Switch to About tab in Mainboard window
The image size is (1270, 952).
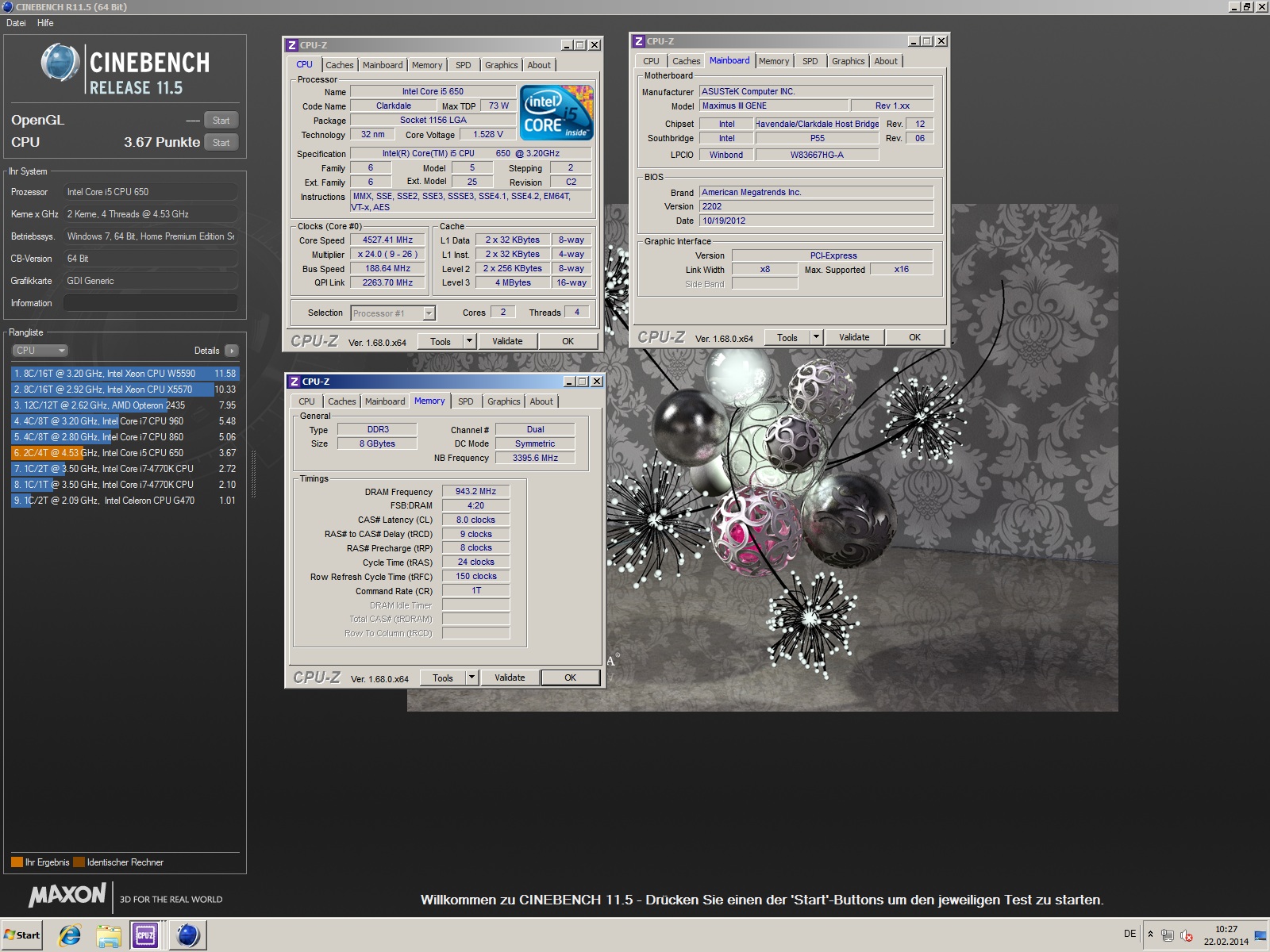coord(886,61)
